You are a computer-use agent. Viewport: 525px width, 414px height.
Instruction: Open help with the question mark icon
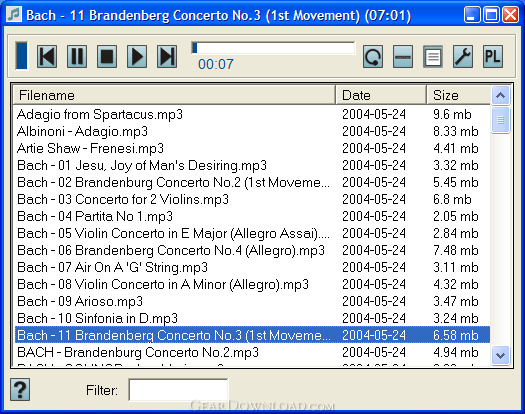[20, 390]
